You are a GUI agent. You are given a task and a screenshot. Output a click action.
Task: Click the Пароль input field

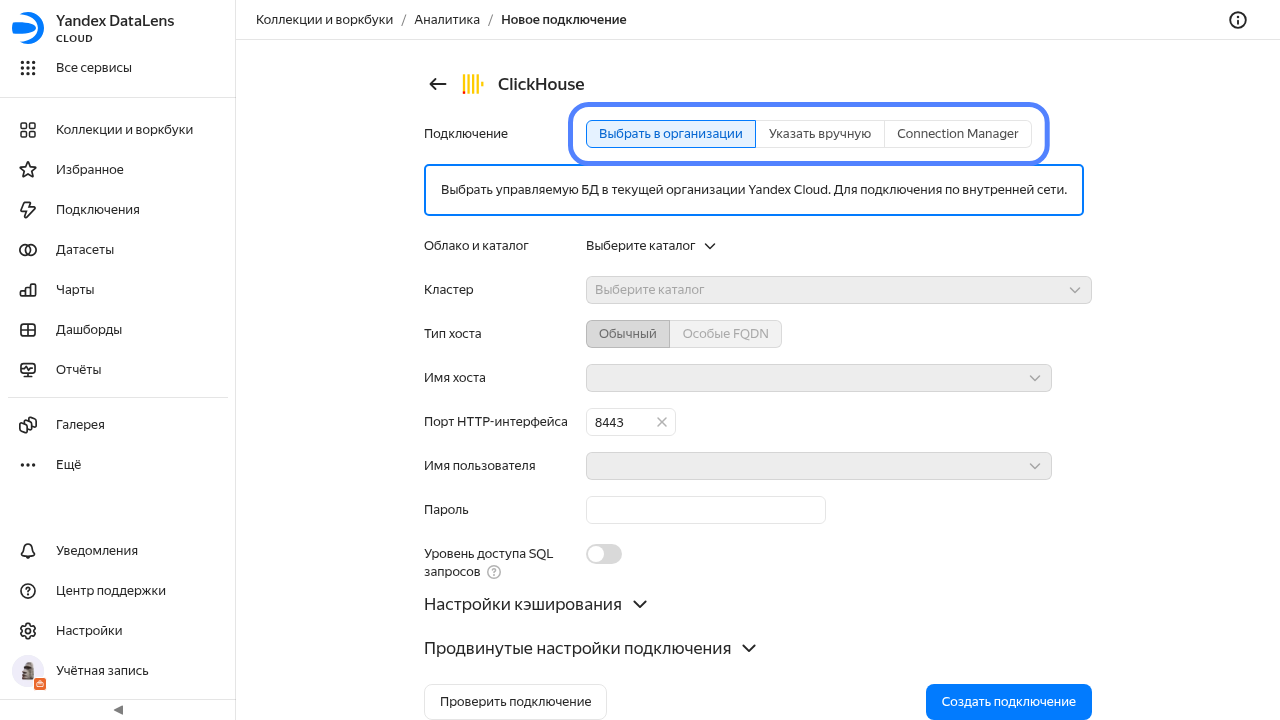click(706, 510)
